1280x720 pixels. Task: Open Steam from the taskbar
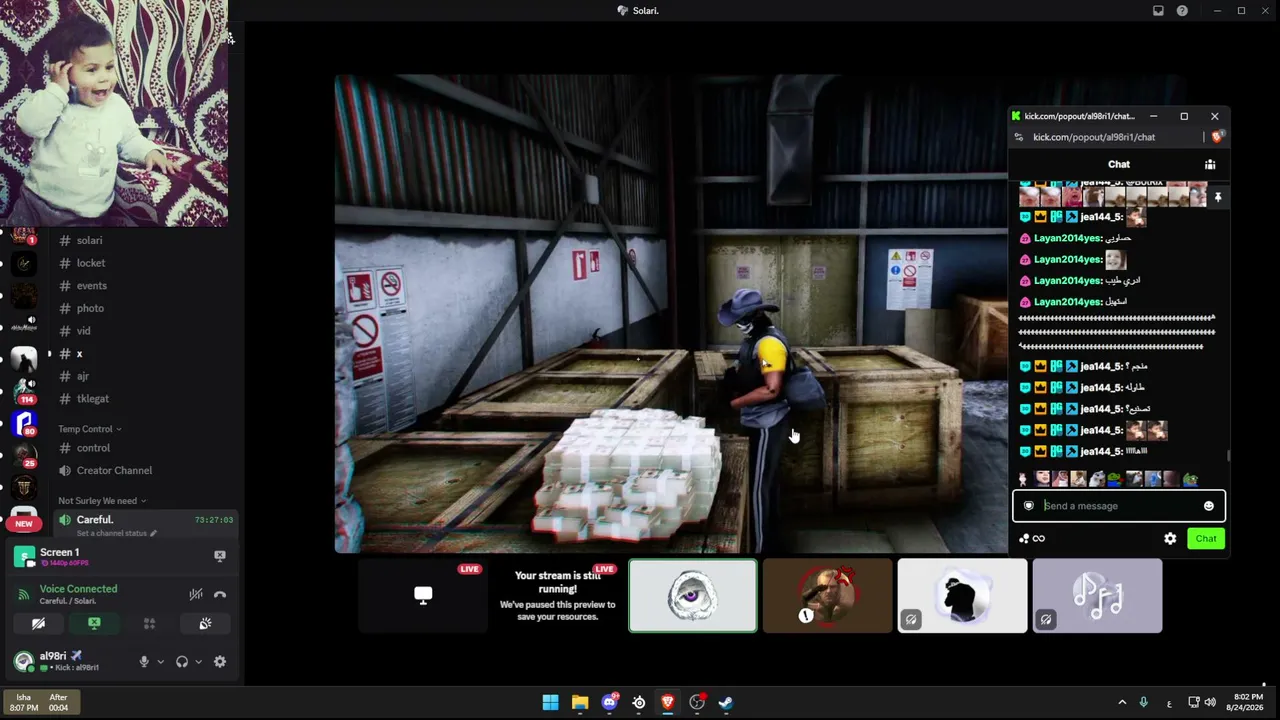tap(726, 702)
